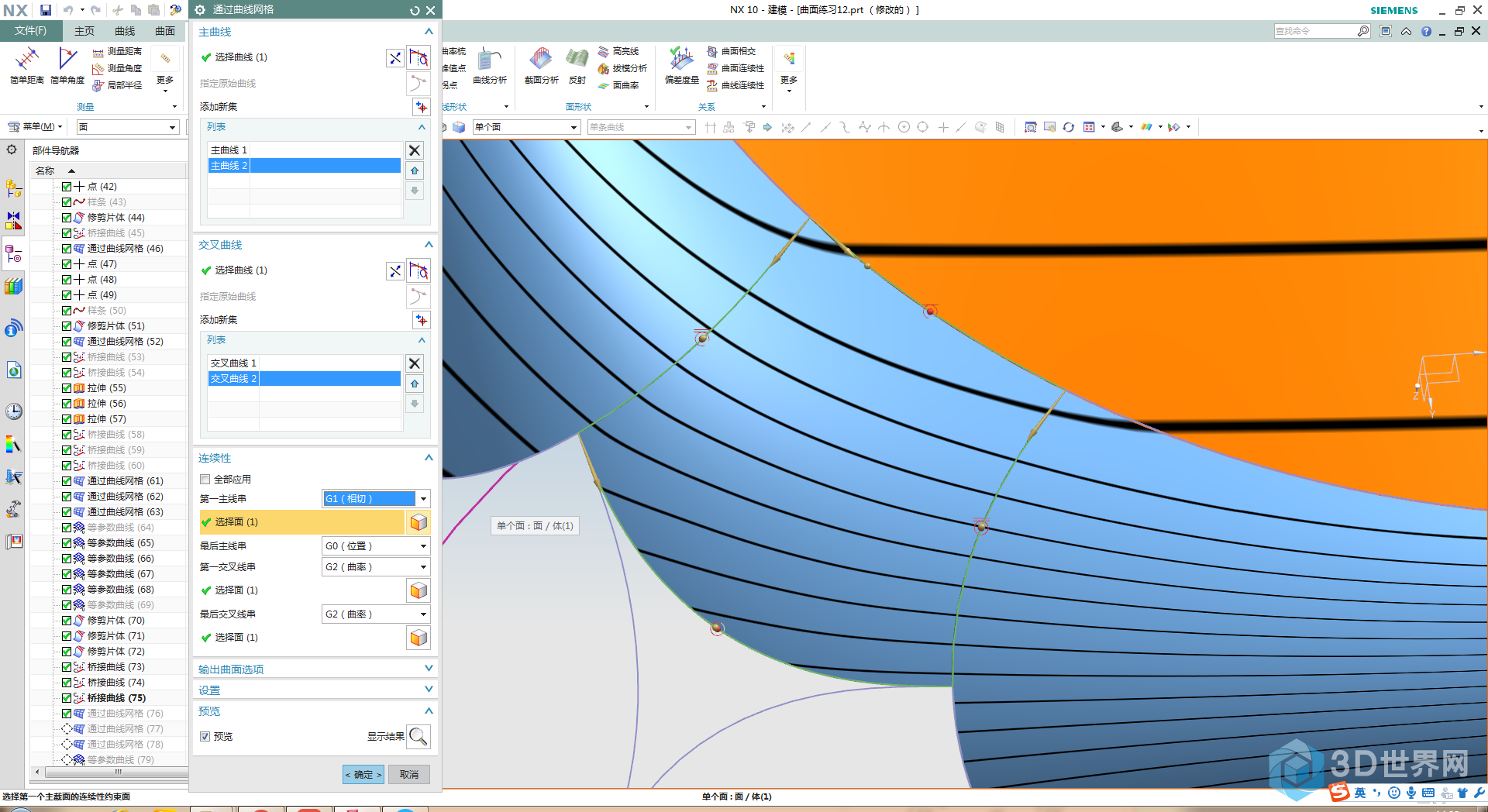The image size is (1488, 812).
Task: Select the Draft Analysis tool
Action: 622,68
